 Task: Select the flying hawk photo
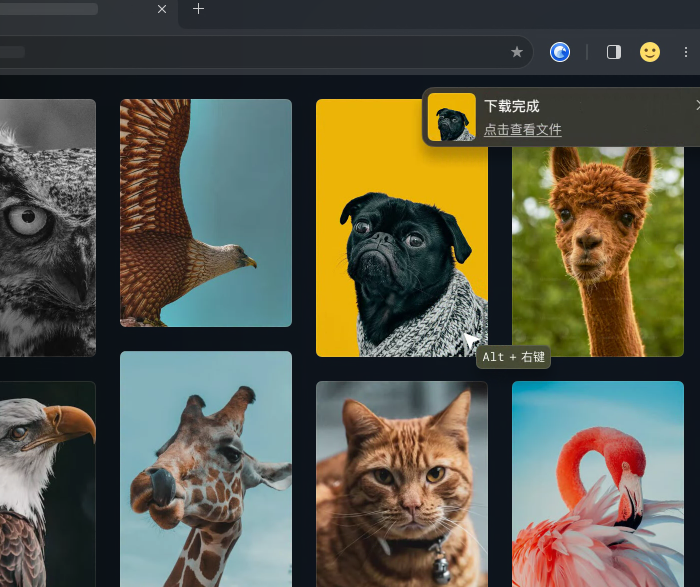pyautogui.click(x=206, y=213)
